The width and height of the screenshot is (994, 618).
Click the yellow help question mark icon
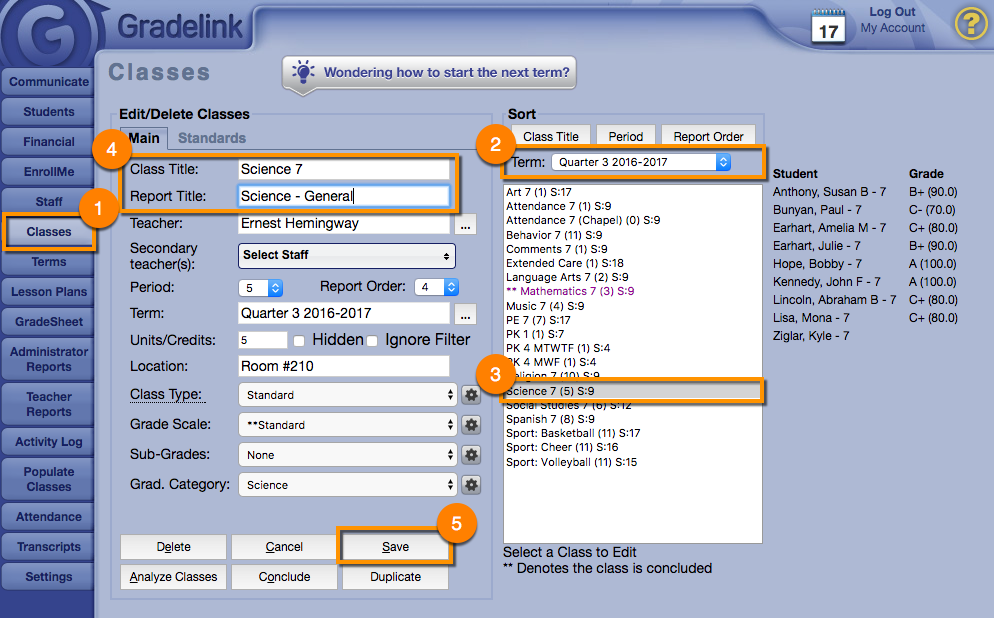(970, 23)
